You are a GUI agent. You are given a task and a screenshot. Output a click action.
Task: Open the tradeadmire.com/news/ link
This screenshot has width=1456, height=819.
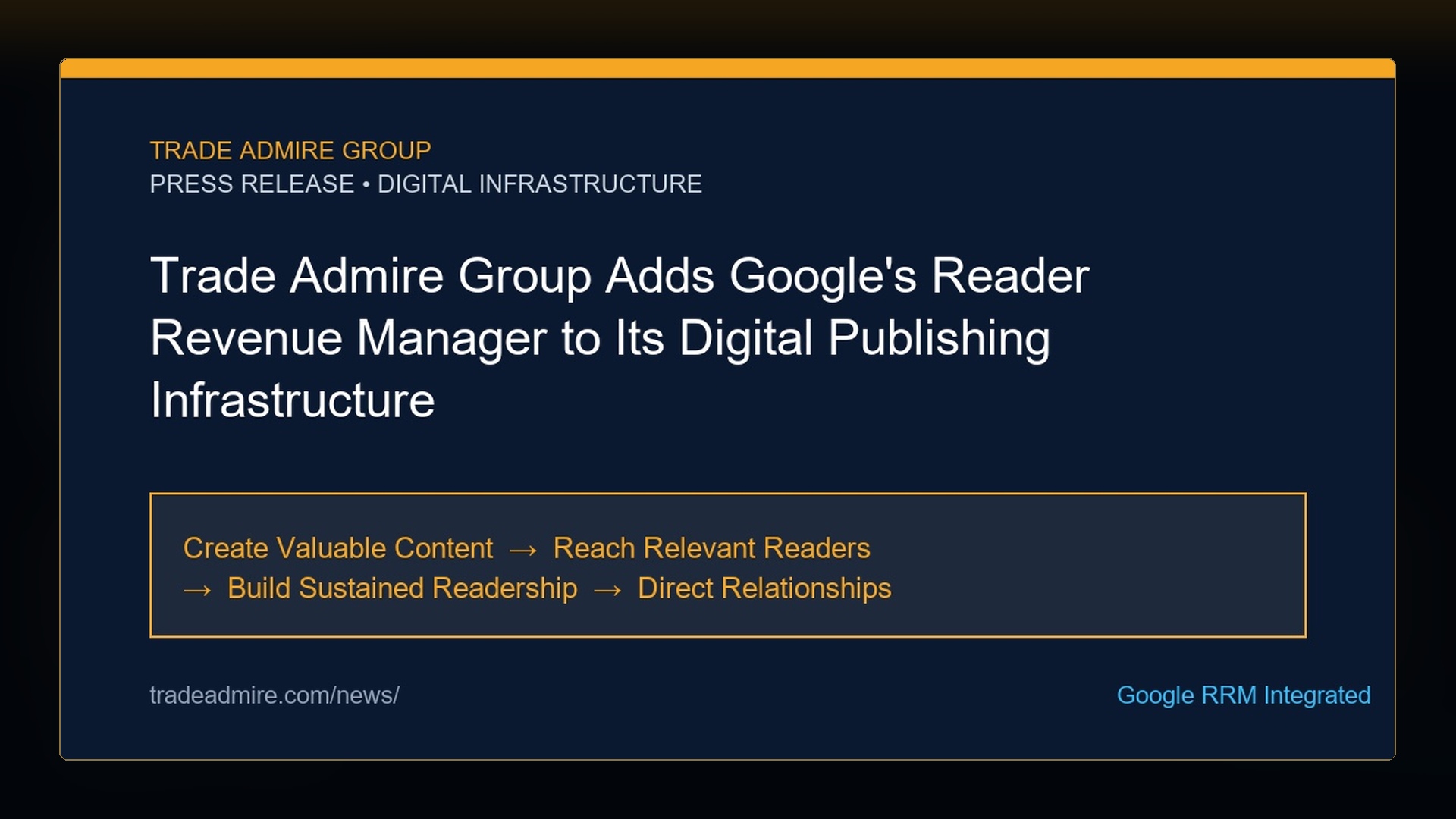(x=275, y=695)
